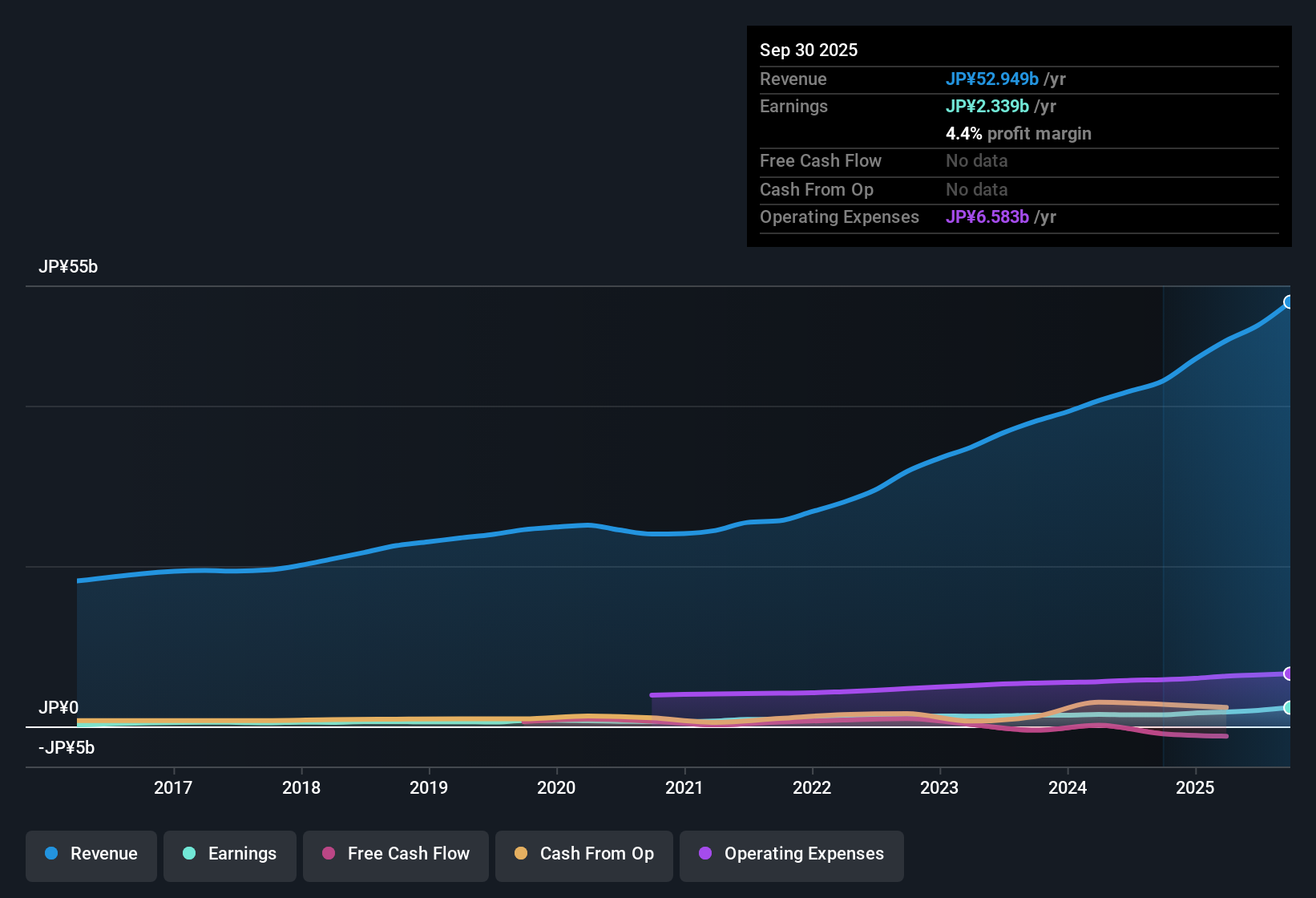1316x898 pixels.
Task: Click the JP¥52.949b revenue value in tooltip
Action: tap(992, 79)
